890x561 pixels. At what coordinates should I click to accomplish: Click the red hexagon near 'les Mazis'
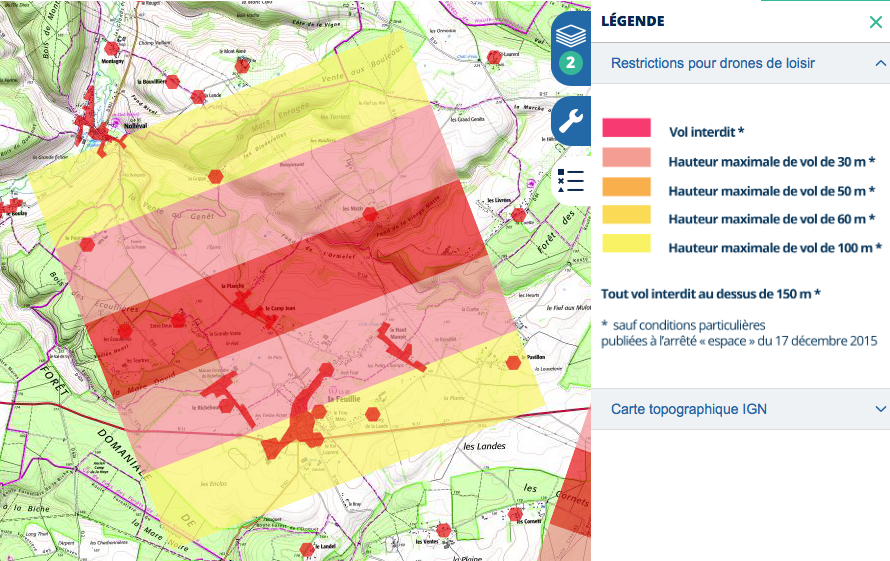click(x=370, y=215)
